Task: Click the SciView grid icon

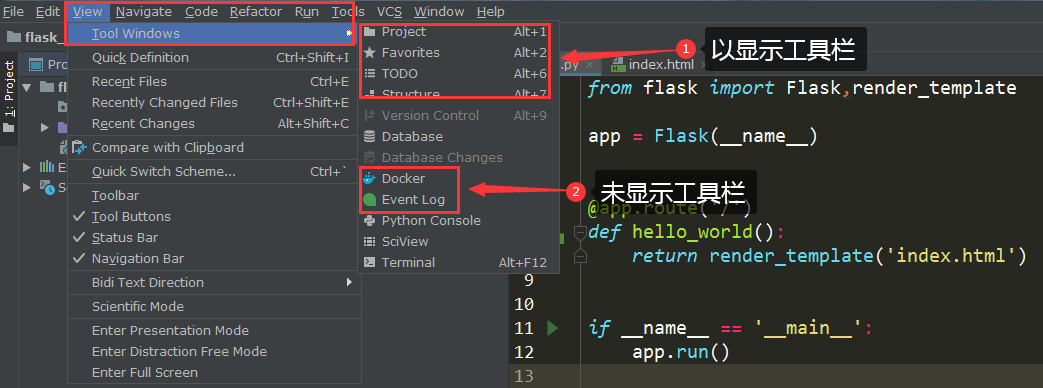Action: point(369,242)
